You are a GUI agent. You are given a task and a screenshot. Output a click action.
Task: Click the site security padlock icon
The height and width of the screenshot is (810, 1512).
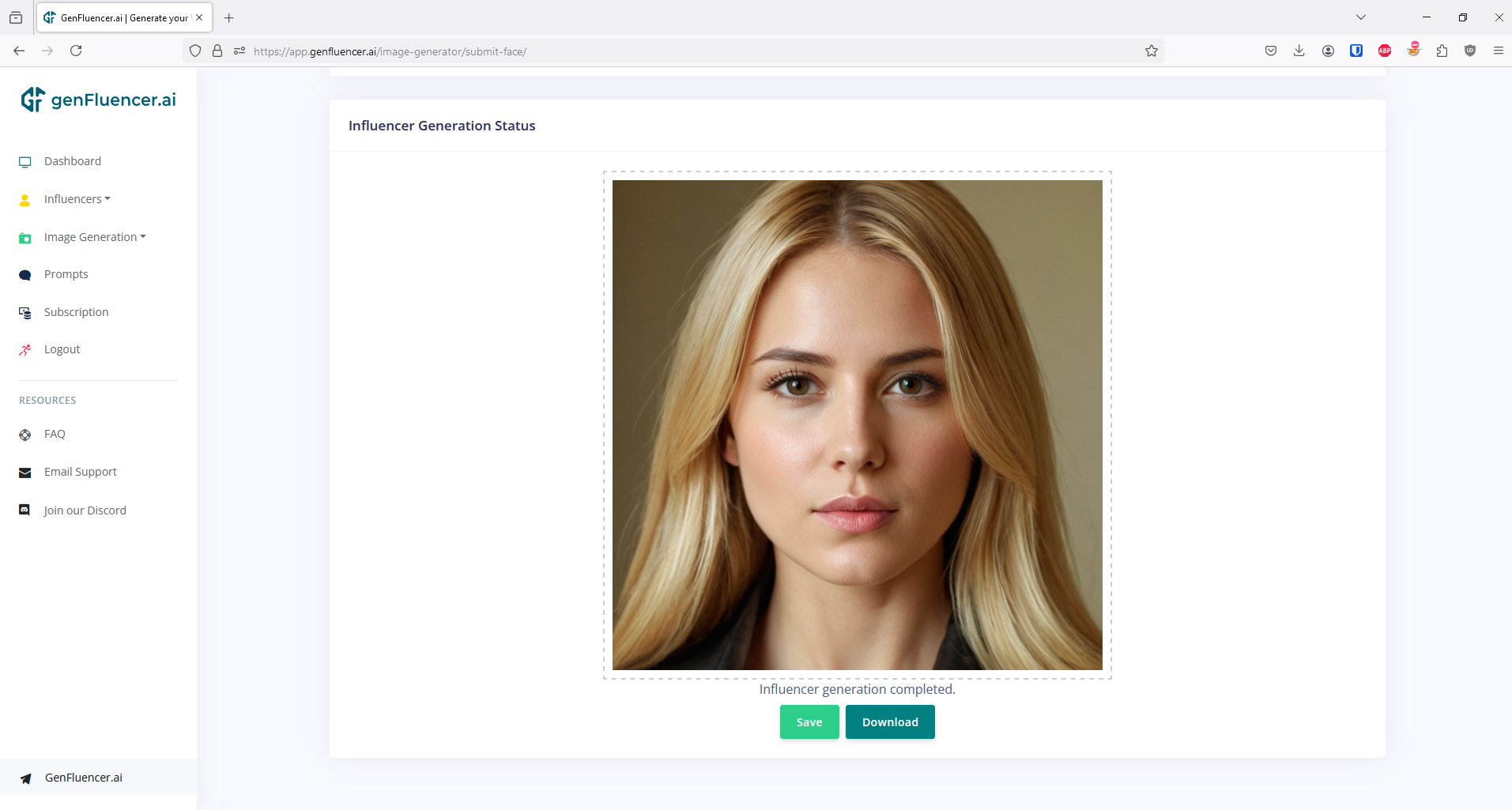pos(217,51)
